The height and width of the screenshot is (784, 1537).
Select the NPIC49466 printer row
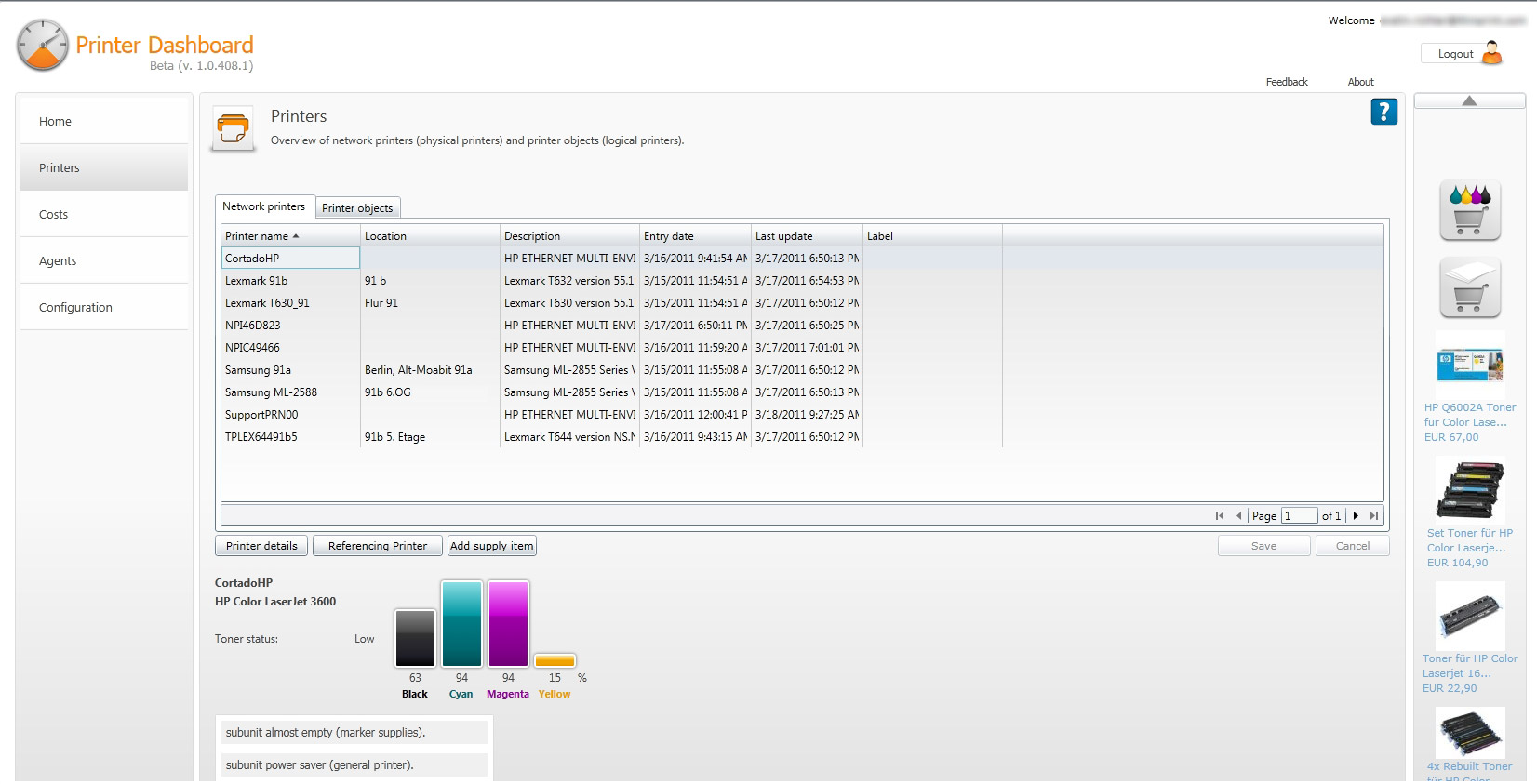pyautogui.click(x=802, y=348)
